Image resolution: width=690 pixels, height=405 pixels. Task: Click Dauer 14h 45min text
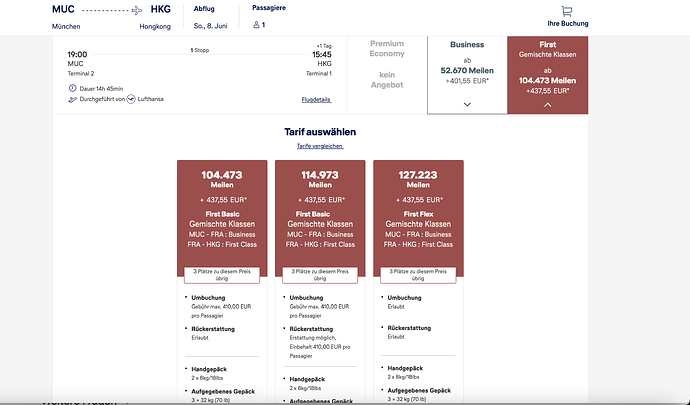tap(101, 88)
